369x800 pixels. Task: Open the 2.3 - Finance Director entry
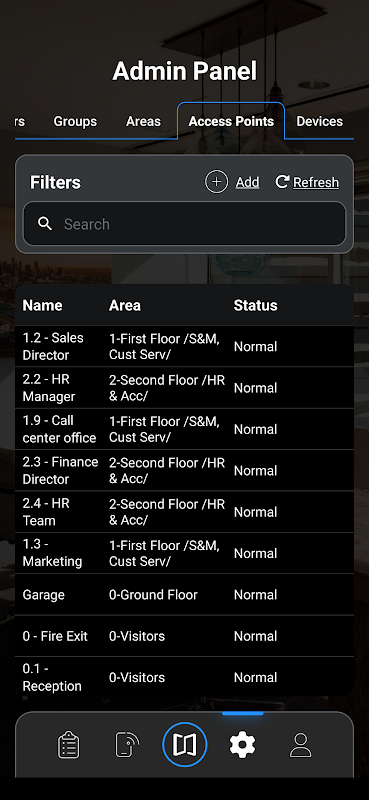[x=184, y=470]
